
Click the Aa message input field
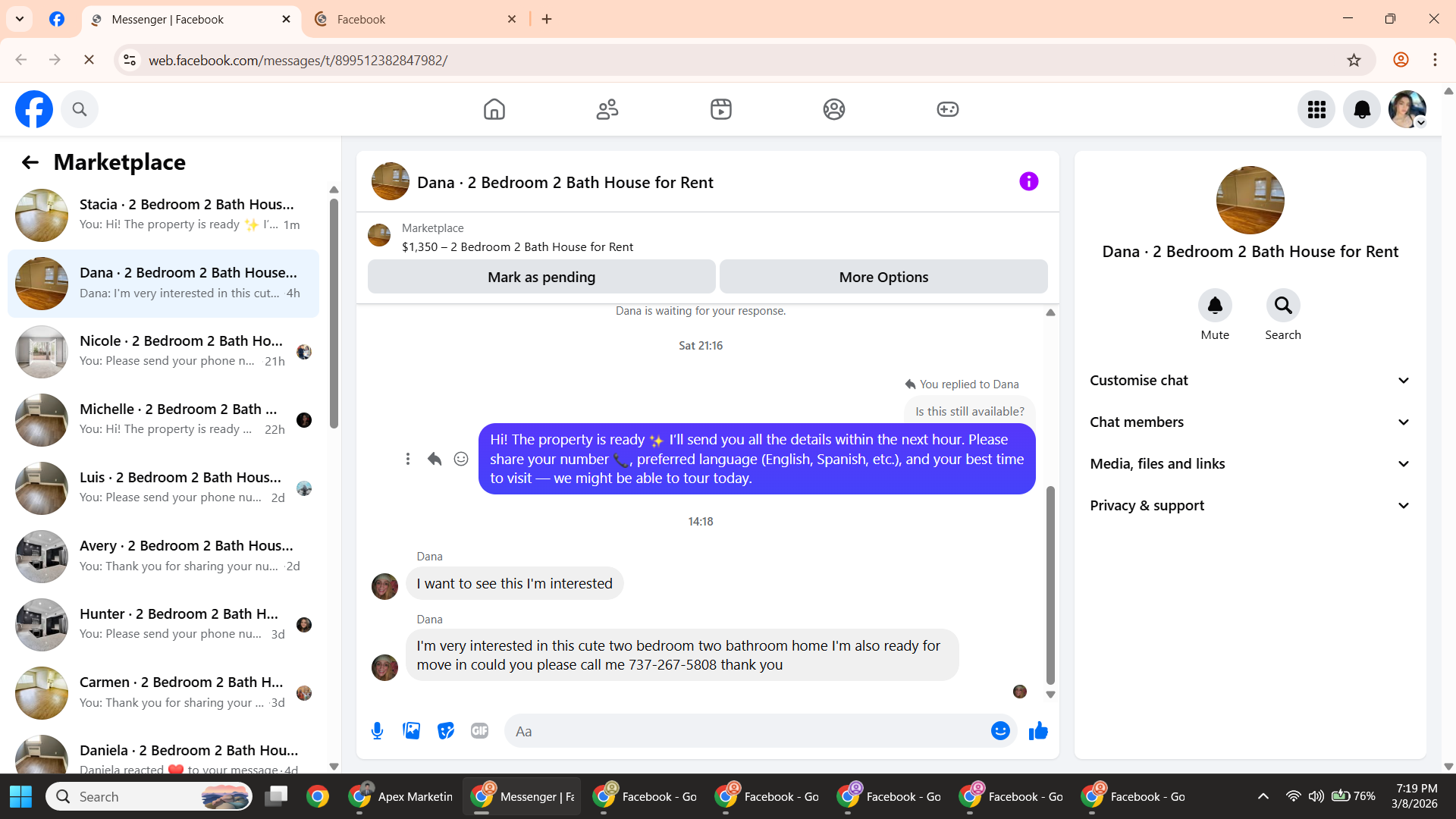pos(747,731)
